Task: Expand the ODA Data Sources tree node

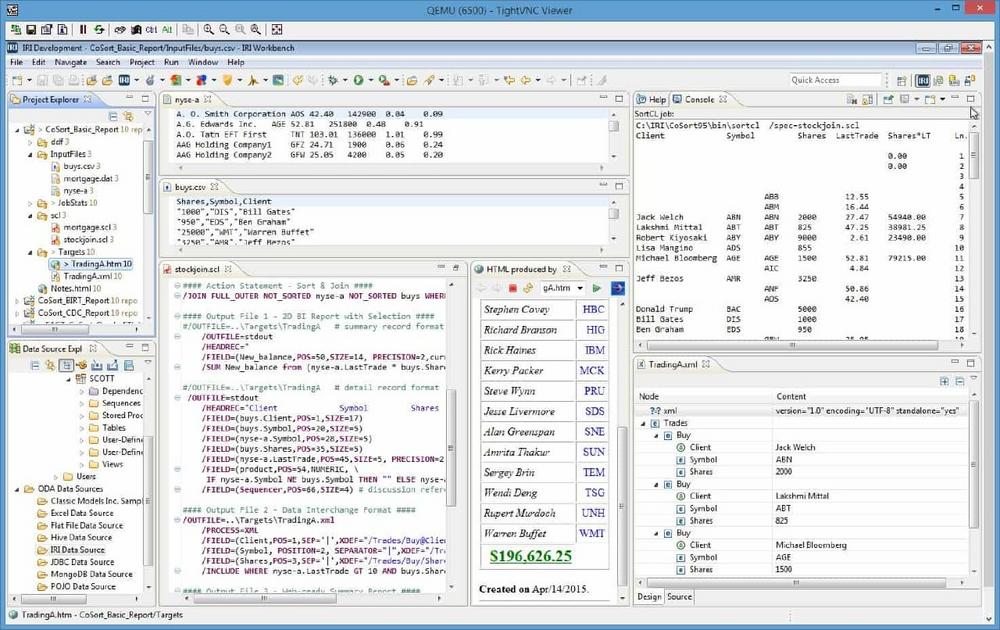Action: click(16, 489)
